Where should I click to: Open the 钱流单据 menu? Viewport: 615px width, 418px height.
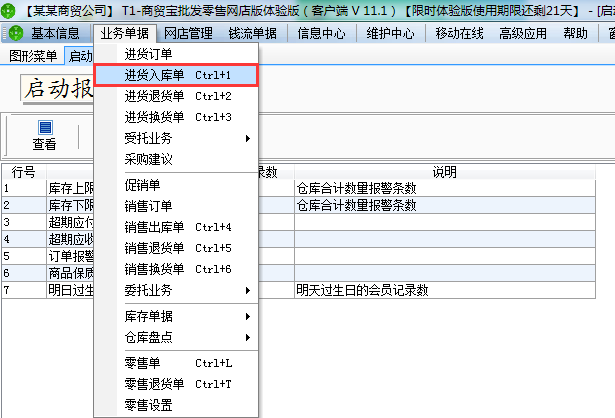point(253,34)
